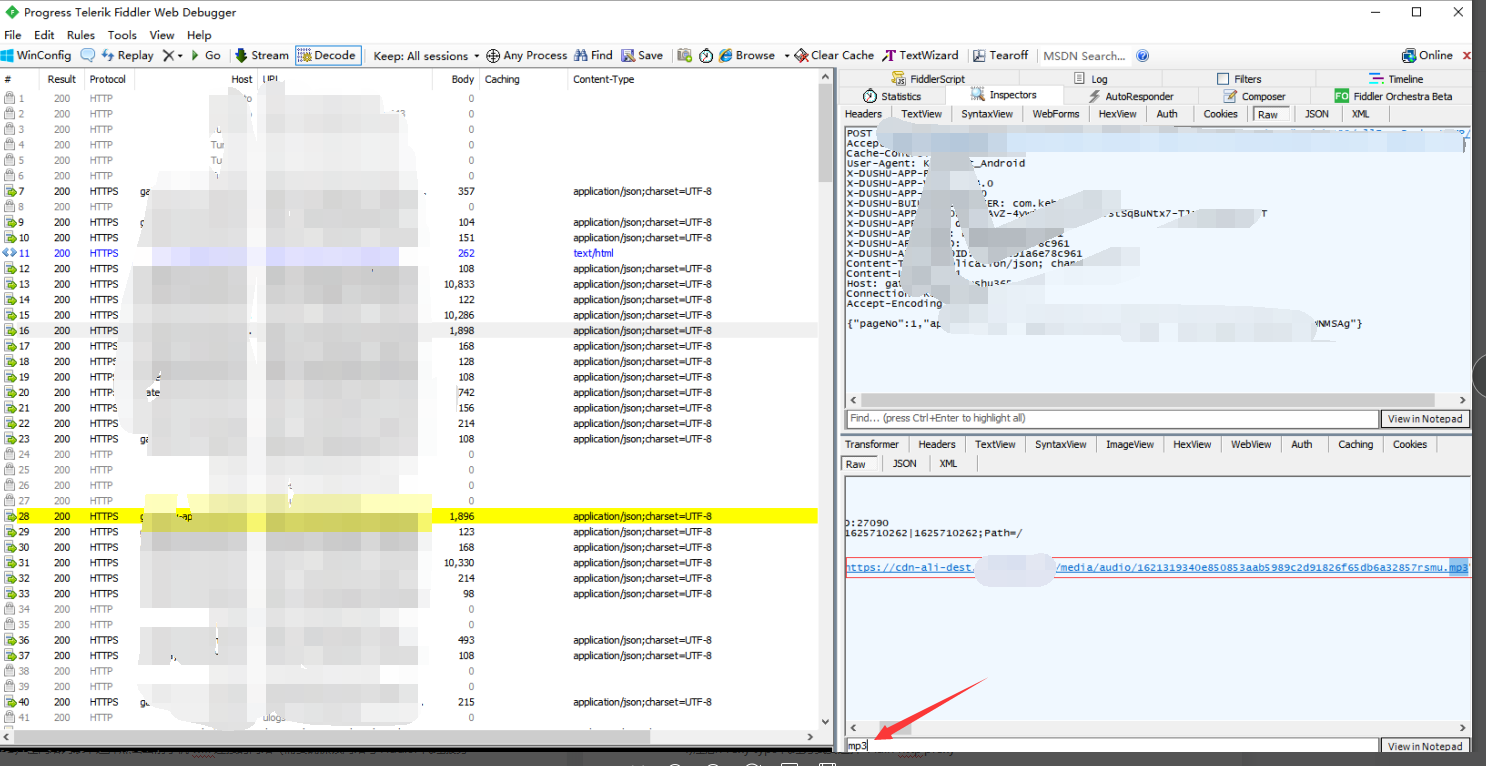
Task: Open the AutoResponder tab
Action: click(1130, 97)
